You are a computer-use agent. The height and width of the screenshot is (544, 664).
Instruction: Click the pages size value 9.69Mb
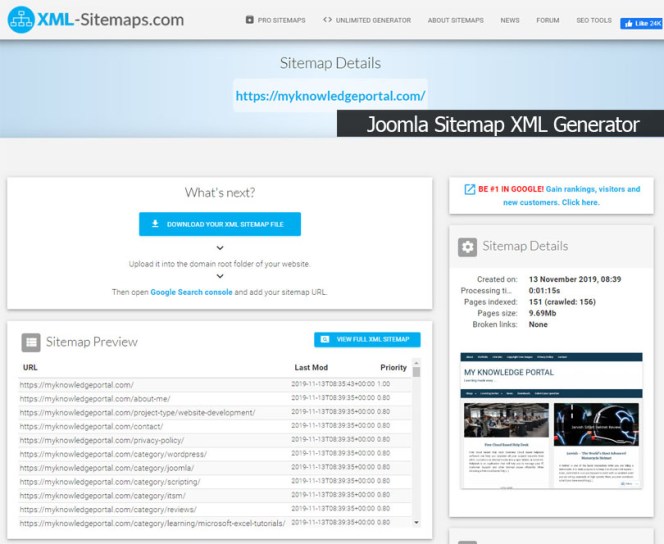click(x=542, y=313)
